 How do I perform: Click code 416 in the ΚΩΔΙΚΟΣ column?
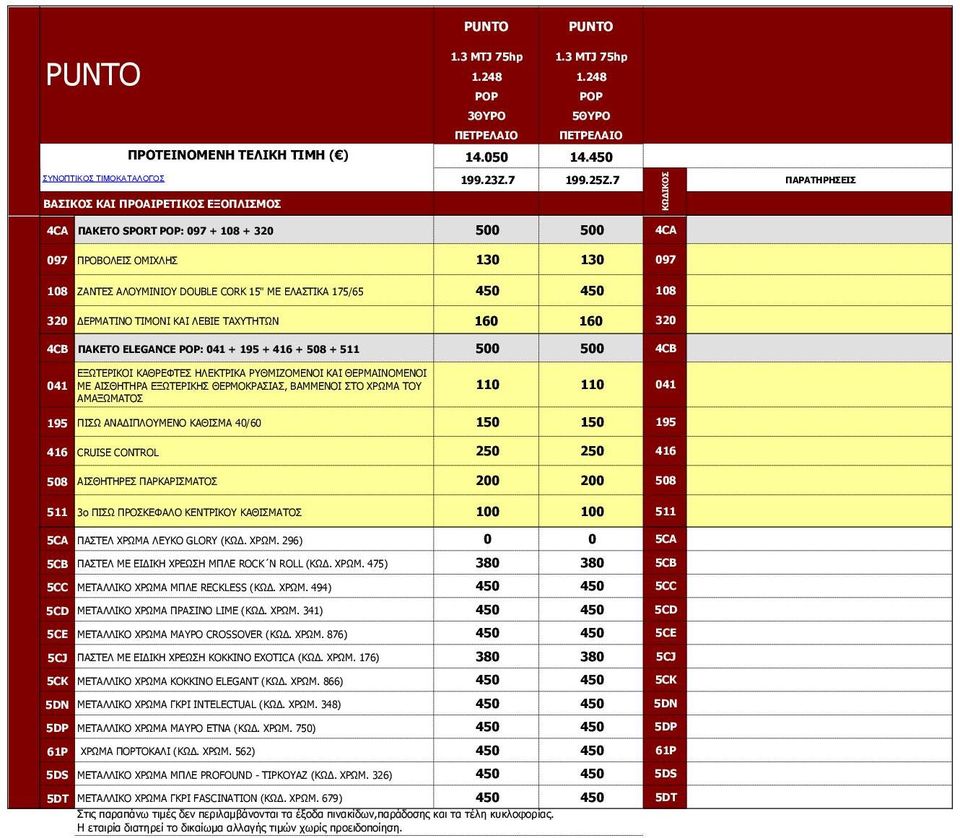coord(666,451)
